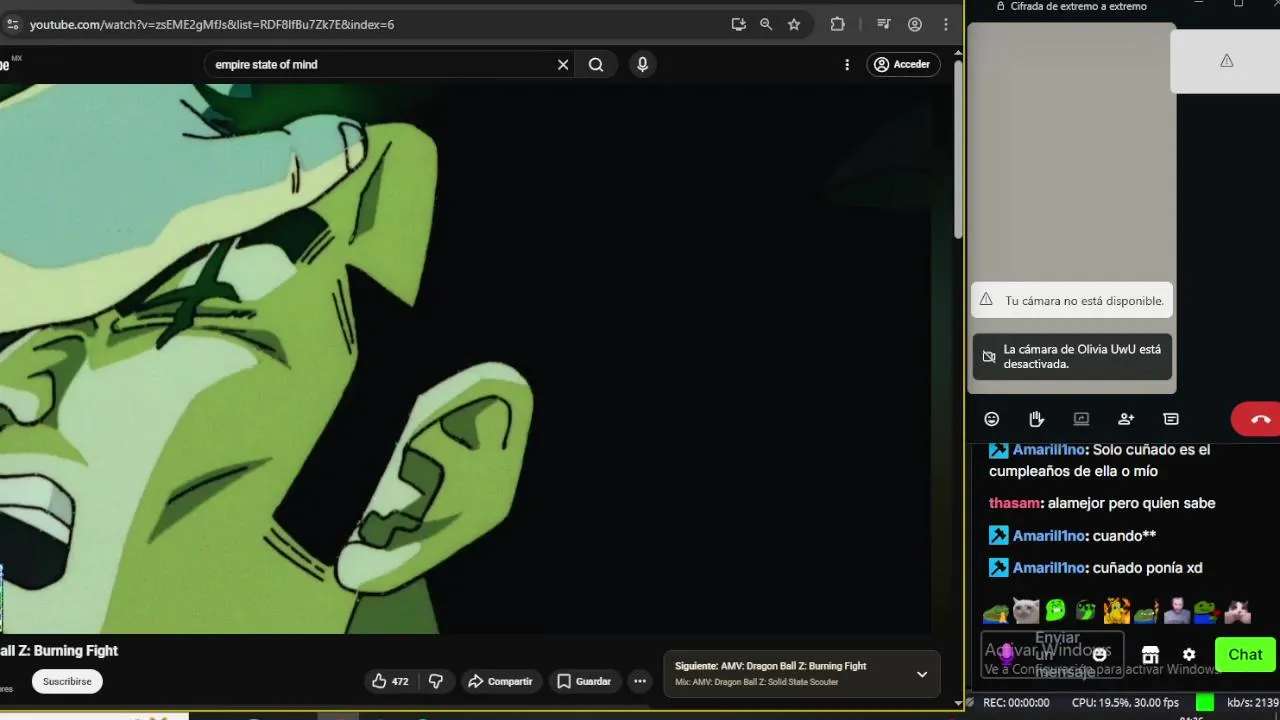
Task: Open the zoom magnifier icon in address bar
Action: [766, 24]
